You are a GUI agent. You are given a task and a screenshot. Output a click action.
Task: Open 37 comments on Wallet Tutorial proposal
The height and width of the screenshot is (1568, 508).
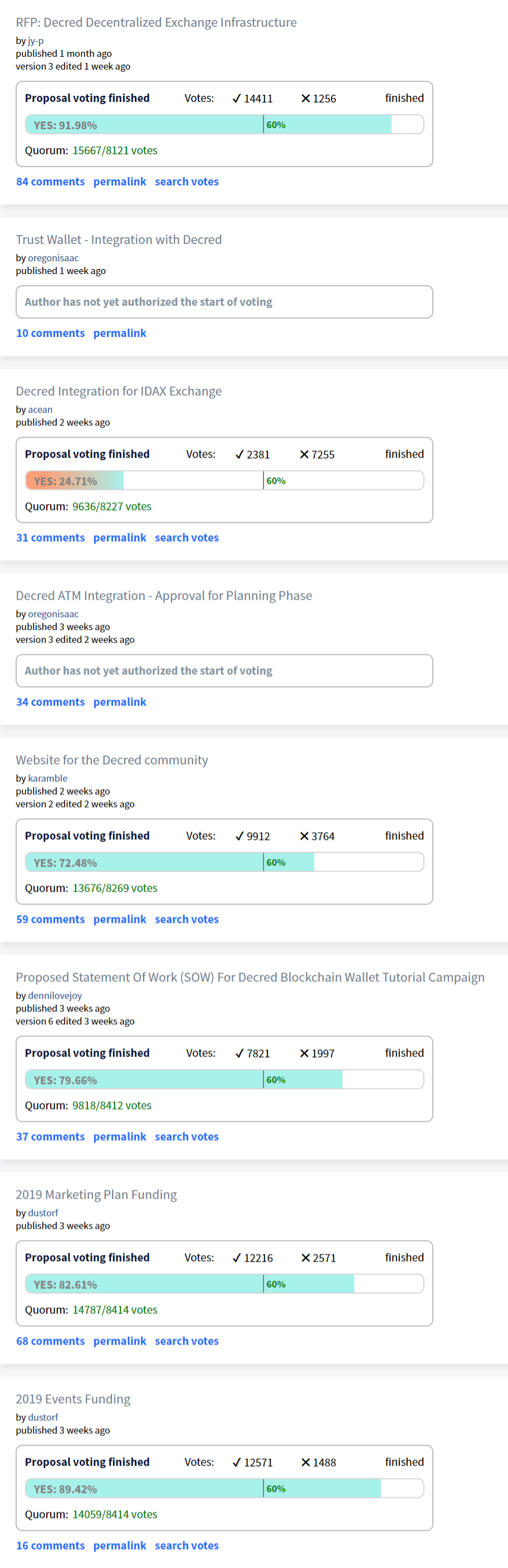coord(51,1136)
